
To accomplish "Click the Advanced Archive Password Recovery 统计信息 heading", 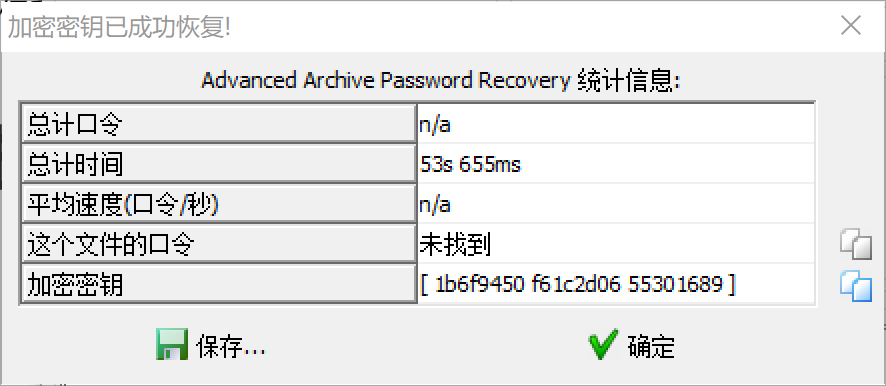I will 441,81.
